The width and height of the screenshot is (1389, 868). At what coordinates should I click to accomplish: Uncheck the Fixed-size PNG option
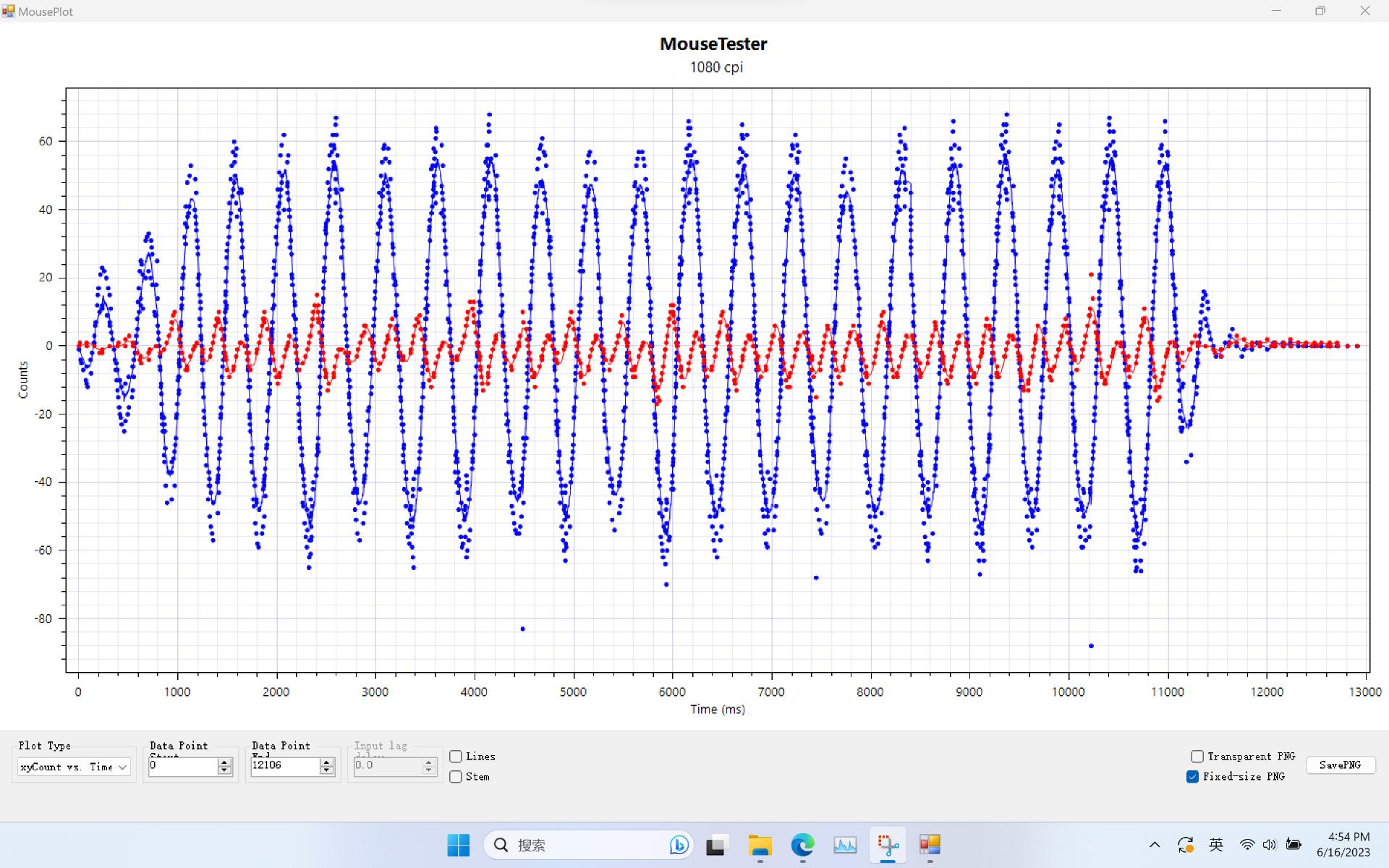click(x=1193, y=777)
